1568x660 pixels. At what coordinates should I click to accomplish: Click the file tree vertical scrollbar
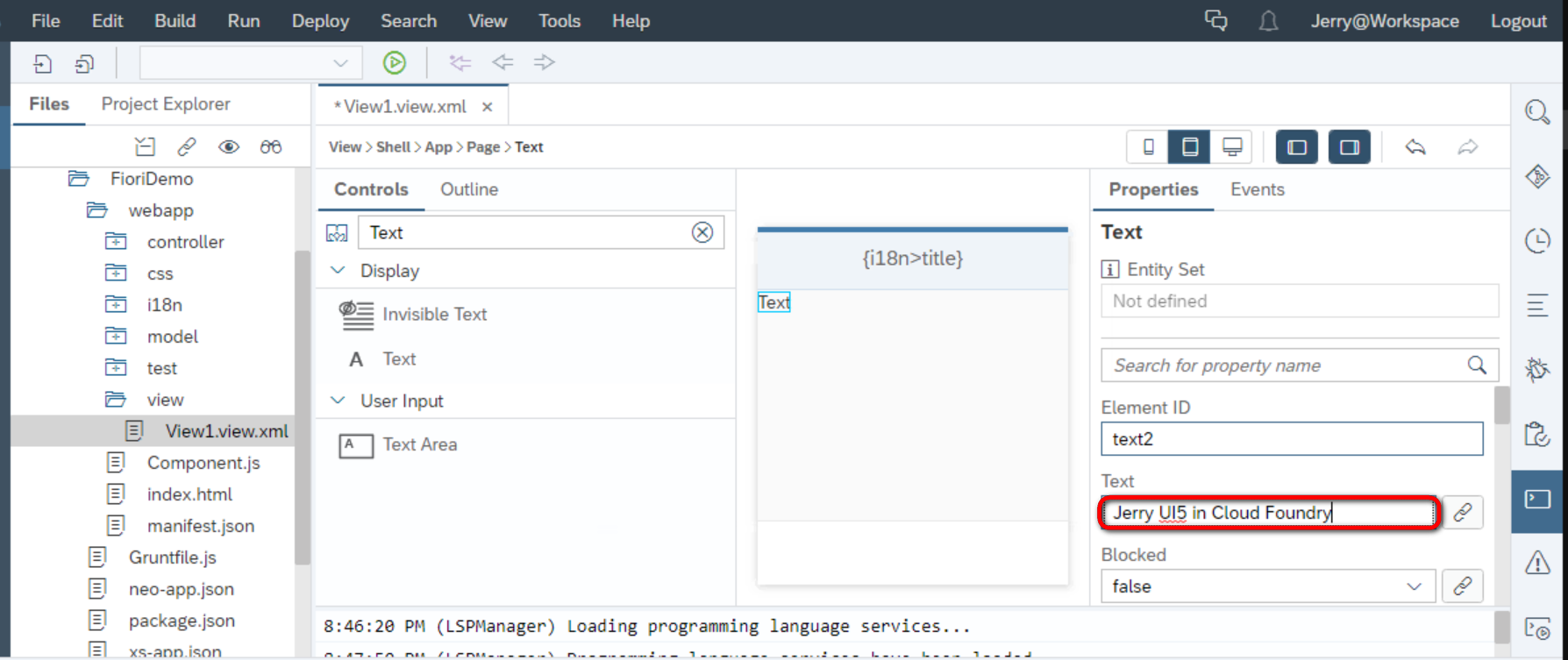[x=303, y=408]
